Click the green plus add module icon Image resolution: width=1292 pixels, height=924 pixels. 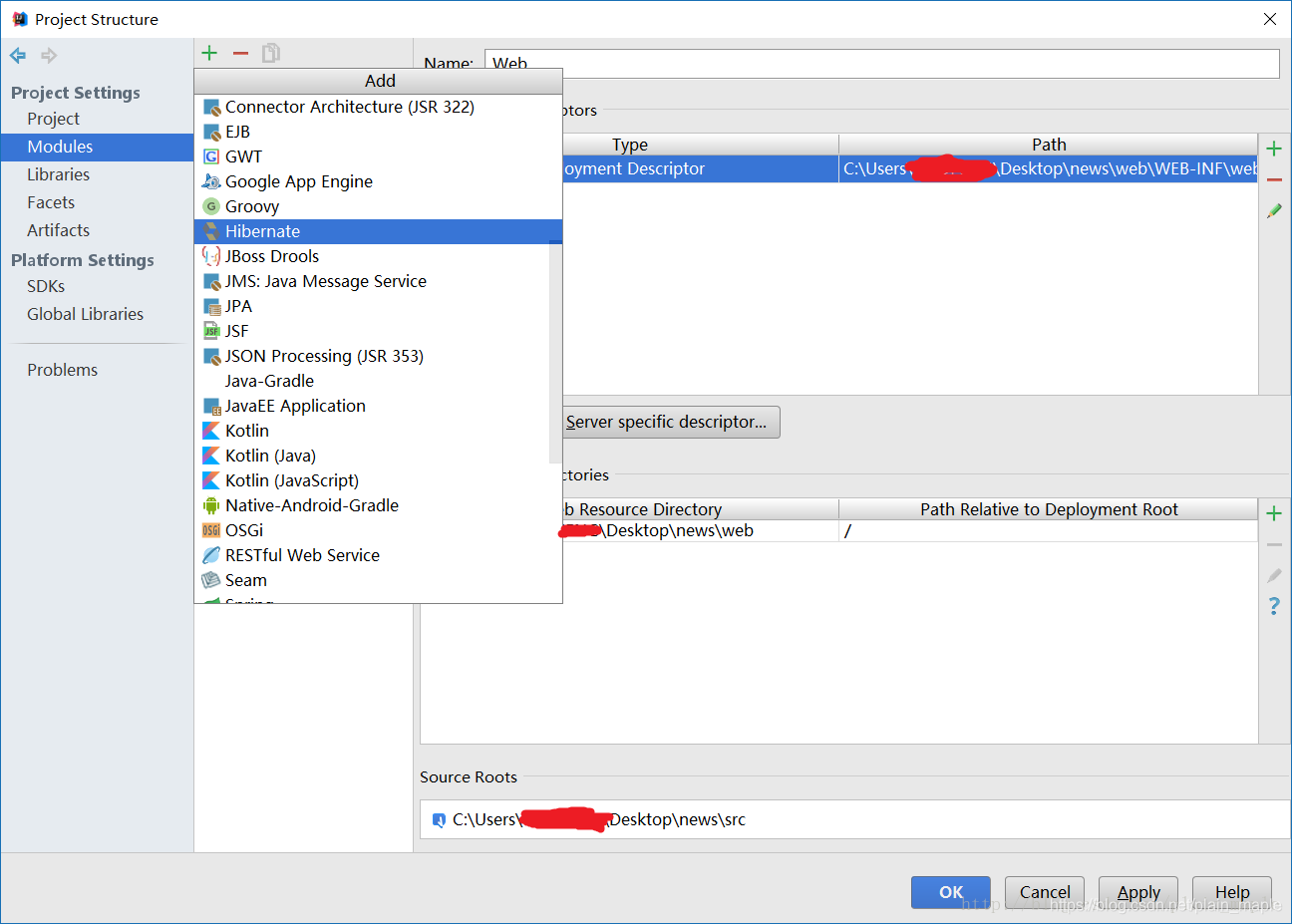coord(209,53)
